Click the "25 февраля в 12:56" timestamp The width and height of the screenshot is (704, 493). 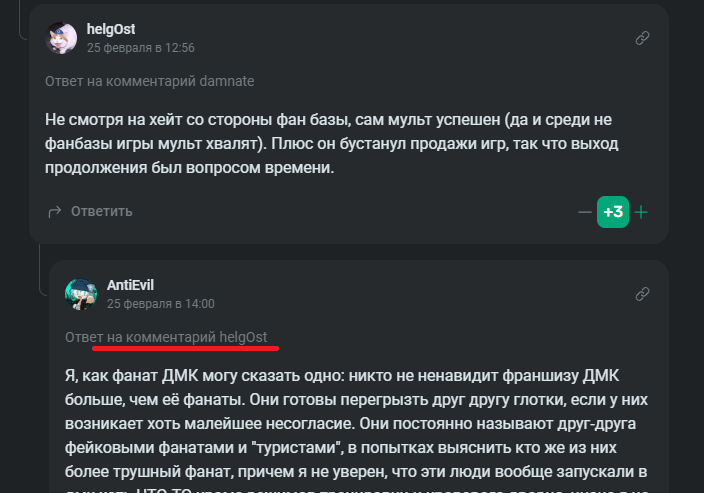click(140, 47)
